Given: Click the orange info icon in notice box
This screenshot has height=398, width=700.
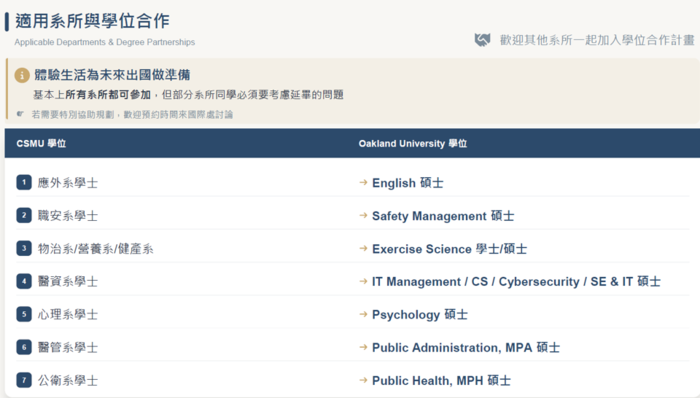Looking at the screenshot, I should (x=22, y=75).
